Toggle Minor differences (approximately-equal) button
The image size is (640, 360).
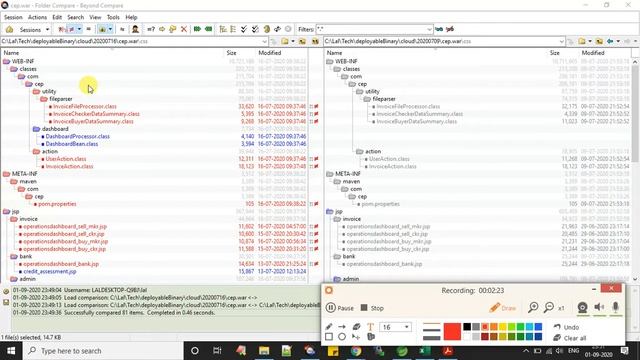click(122, 29)
